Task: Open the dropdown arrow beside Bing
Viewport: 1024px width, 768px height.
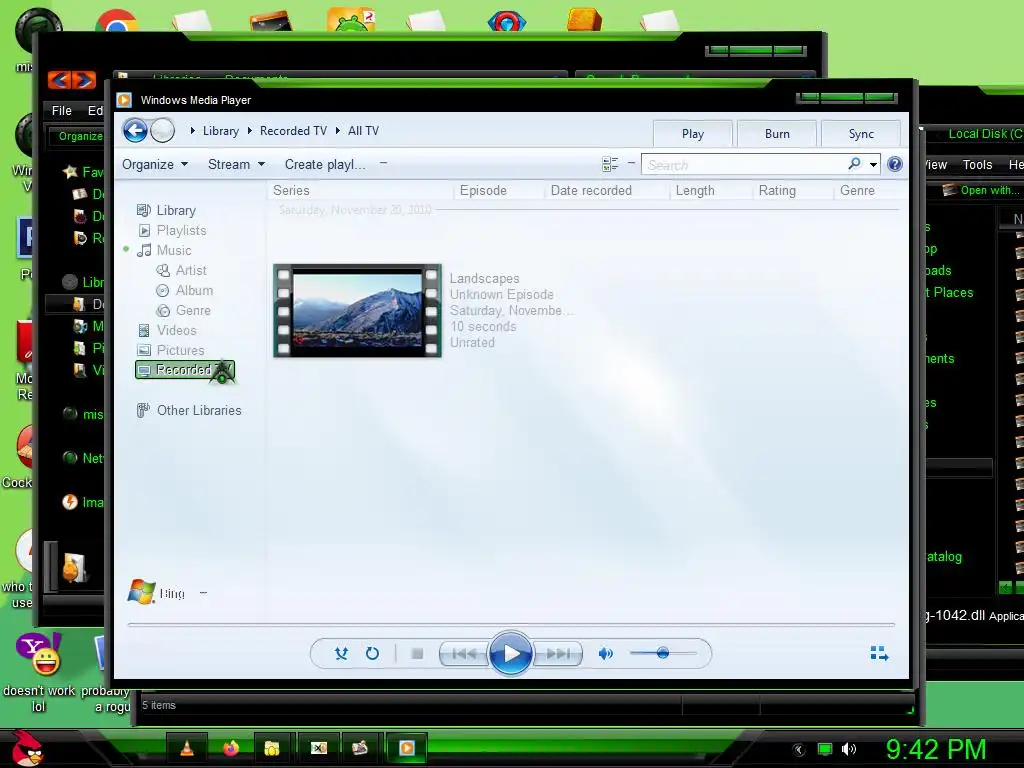Action: pyautogui.click(x=203, y=593)
